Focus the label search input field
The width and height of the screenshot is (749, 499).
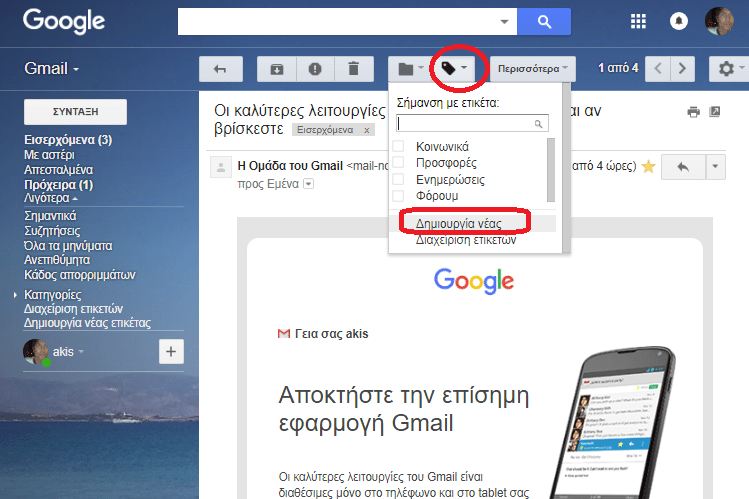pyautogui.click(x=472, y=124)
